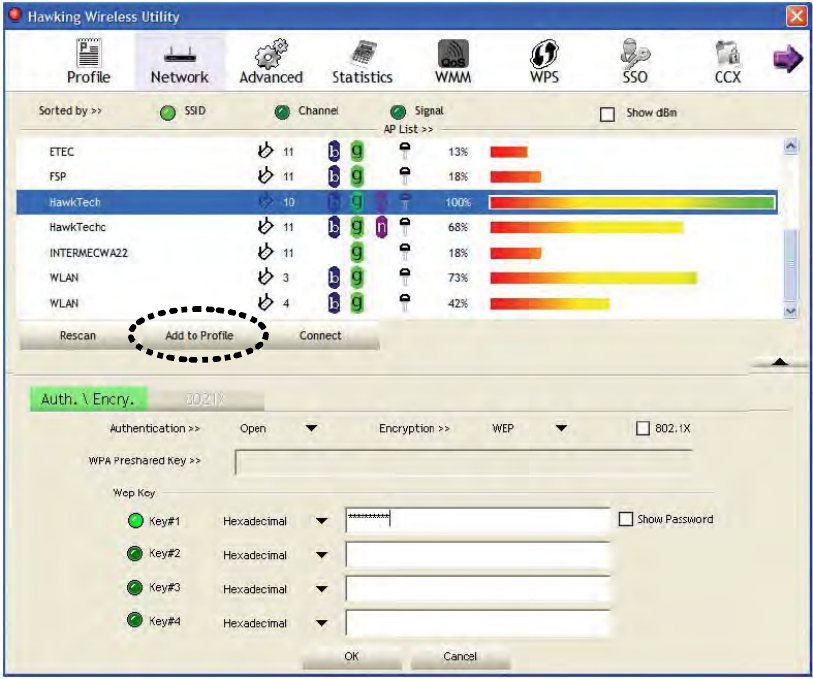Viewport: 813px width, 679px height.
Task: Click the key icon in INTERMECWA22 row
Action: point(405,252)
